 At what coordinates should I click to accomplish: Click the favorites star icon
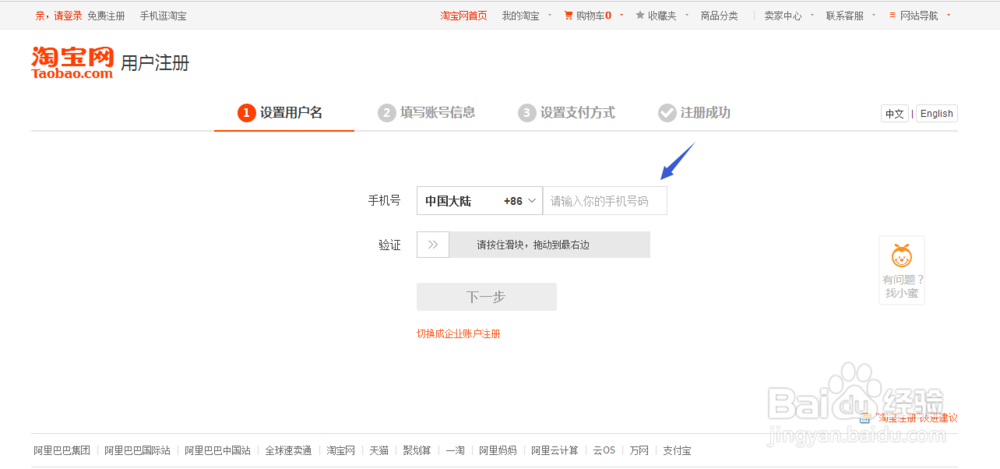click(640, 16)
